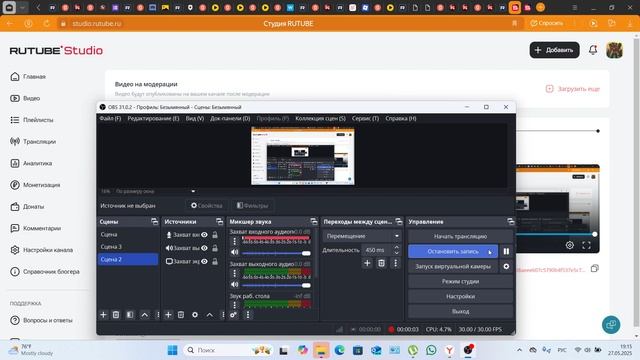Lock the speaker output capture source
This screenshot has height=360, width=640.
[x=215, y=248]
